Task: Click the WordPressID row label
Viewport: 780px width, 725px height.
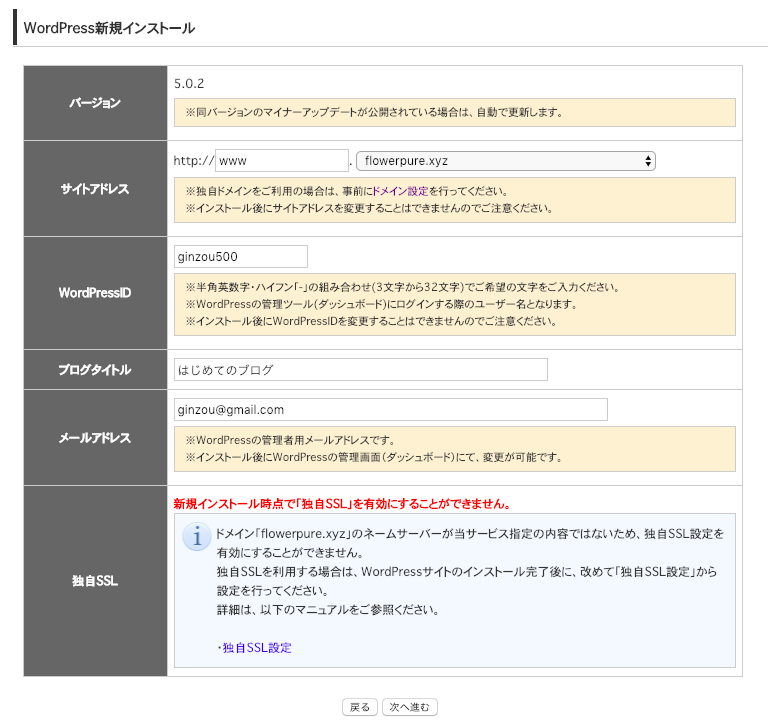Action: pos(95,293)
